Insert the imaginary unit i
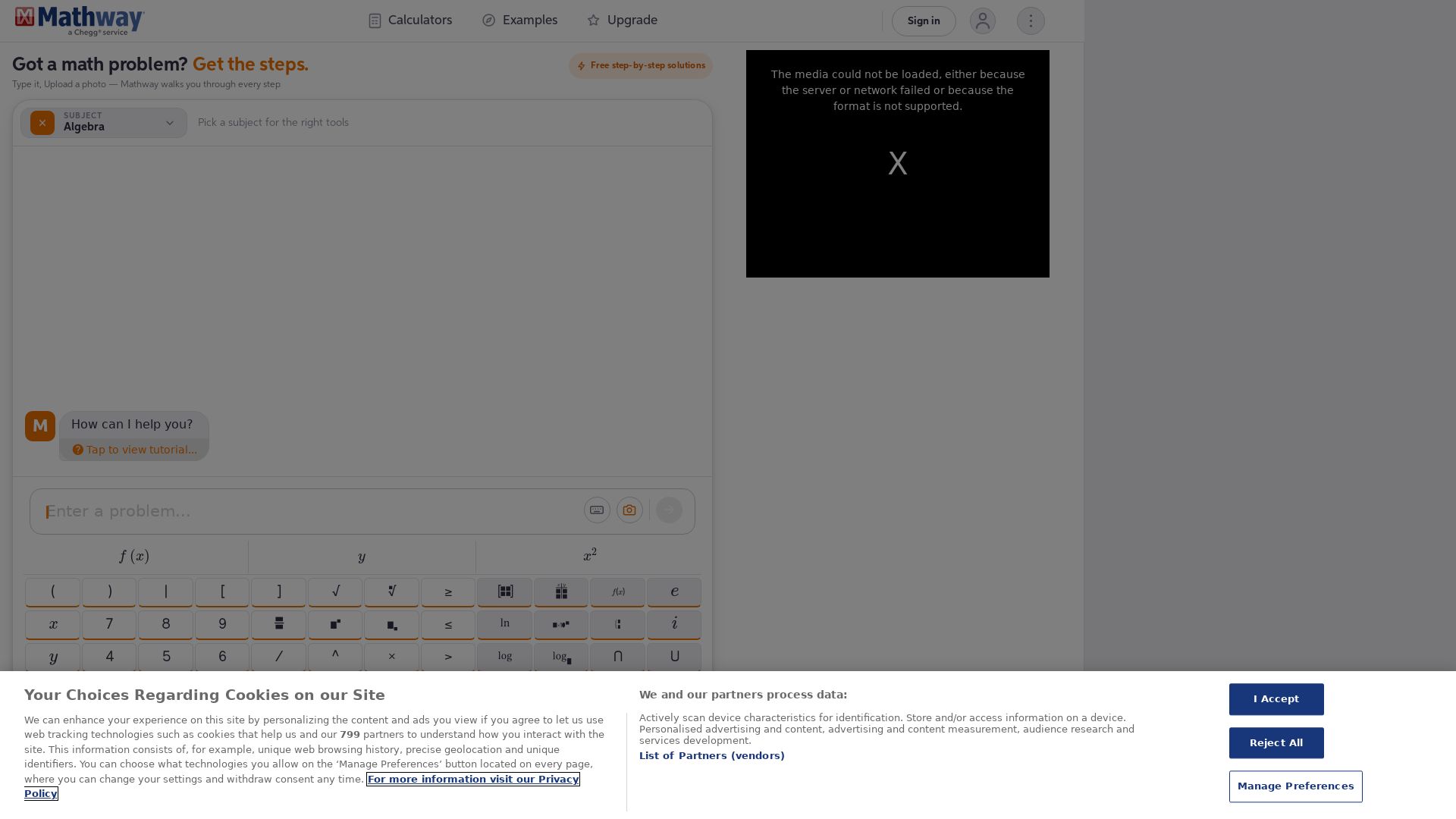 pyautogui.click(x=674, y=624)
